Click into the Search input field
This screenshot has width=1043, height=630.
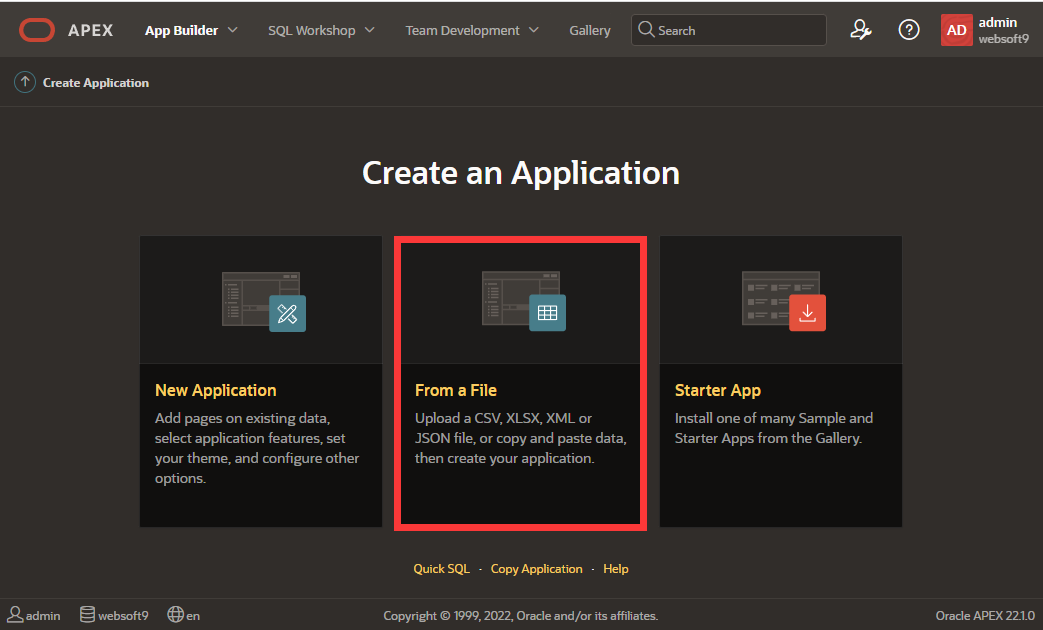(738, 30)
